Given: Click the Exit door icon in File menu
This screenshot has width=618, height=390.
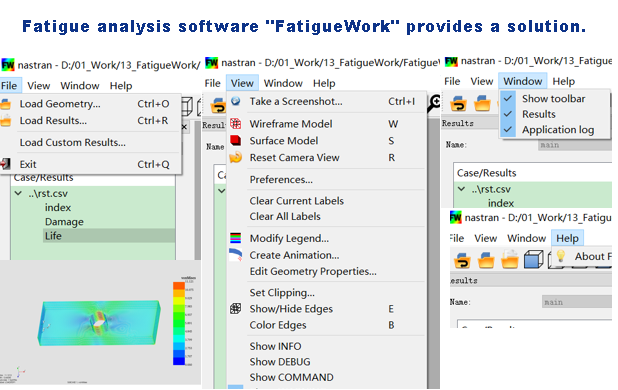Looking at the screenshot, I should [x=5, y=164].
